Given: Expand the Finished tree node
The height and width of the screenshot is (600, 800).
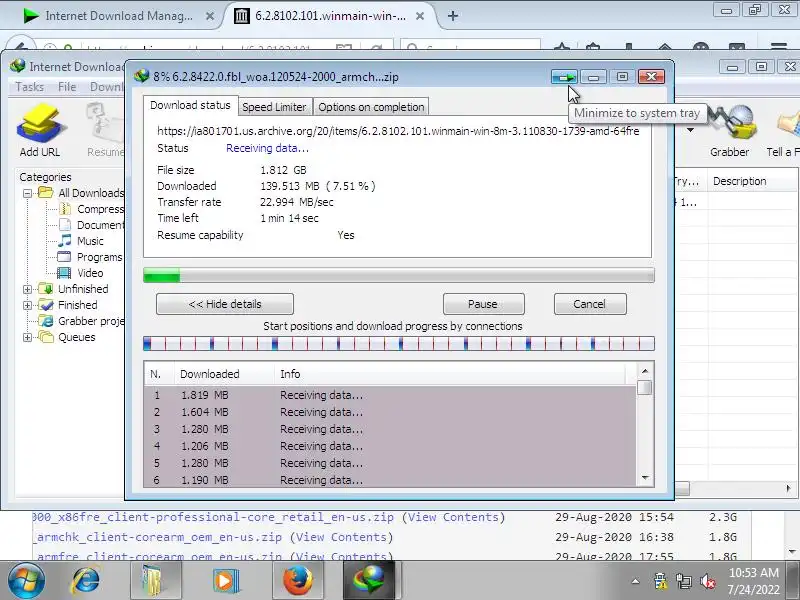Looking at the screenshot, I should [28, 305].
